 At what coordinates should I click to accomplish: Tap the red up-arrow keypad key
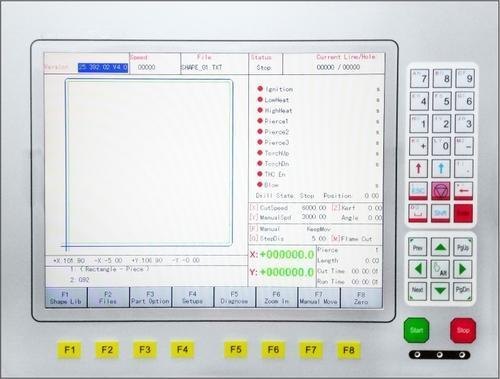pos(419,168)
